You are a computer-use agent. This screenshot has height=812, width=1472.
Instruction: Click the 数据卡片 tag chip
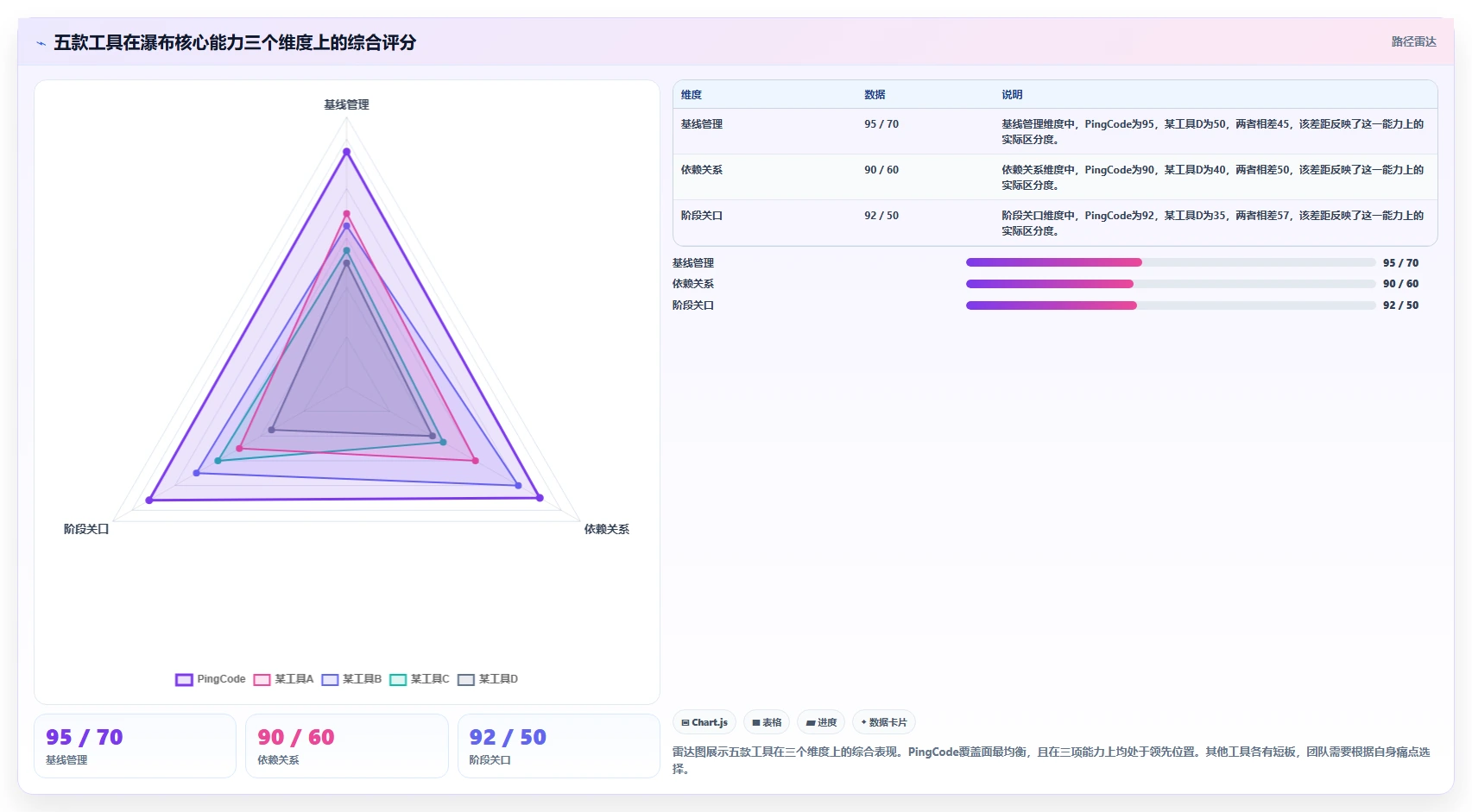tap(884, 722)
